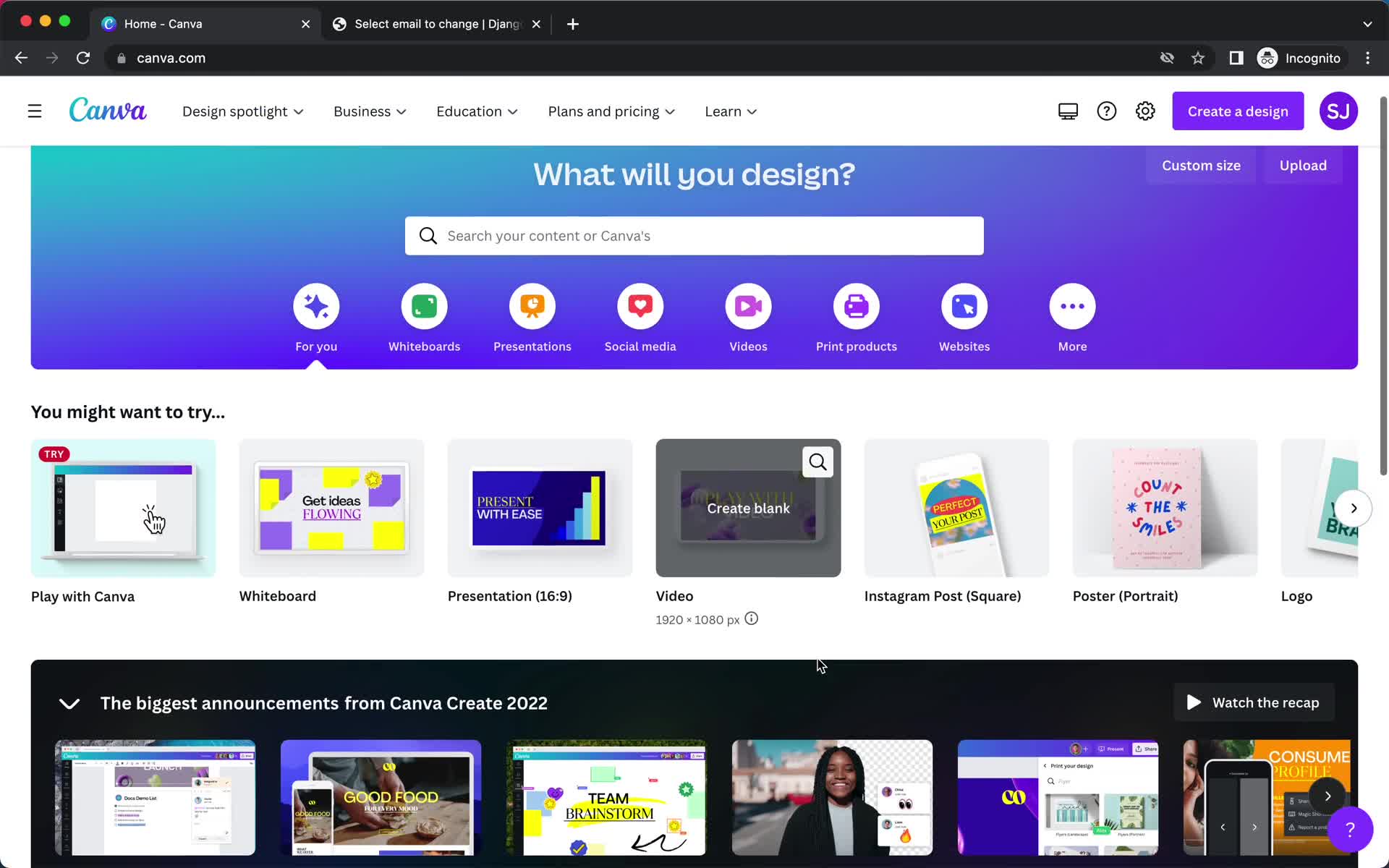This screenshot has width=1389, height=868.
Task: Switch to the Select email to change tab
Action: 437,24
